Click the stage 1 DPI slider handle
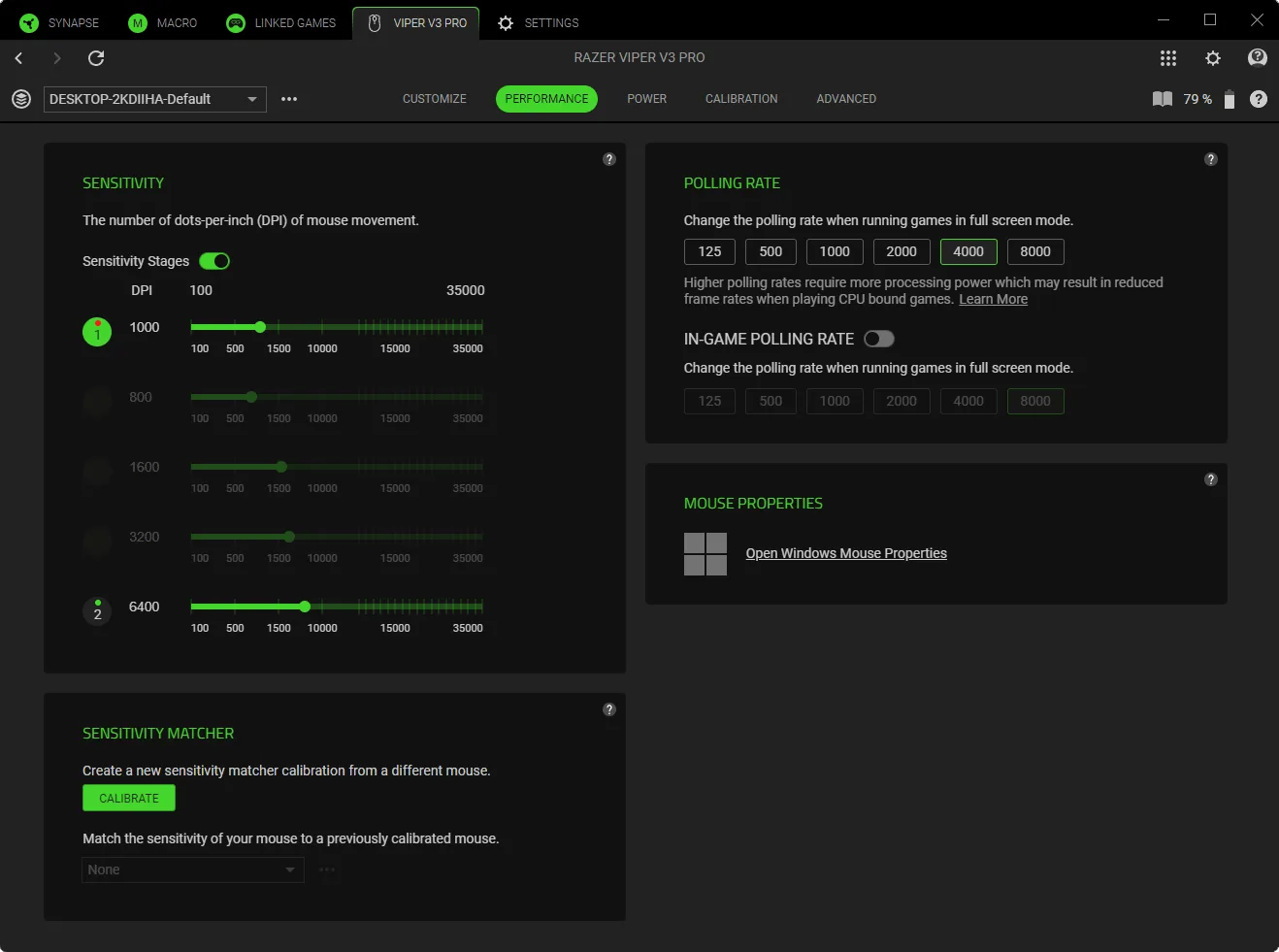 point(260,327)
